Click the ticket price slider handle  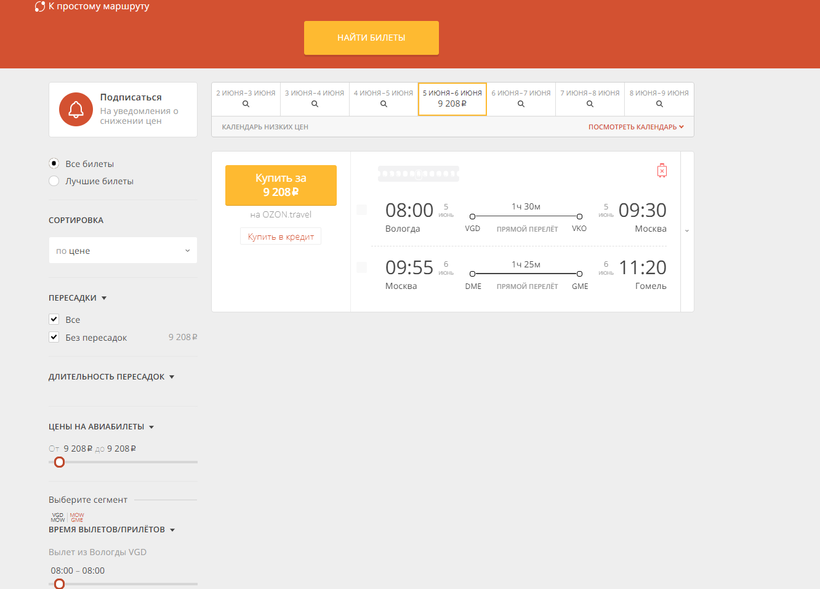coord(59,462)
